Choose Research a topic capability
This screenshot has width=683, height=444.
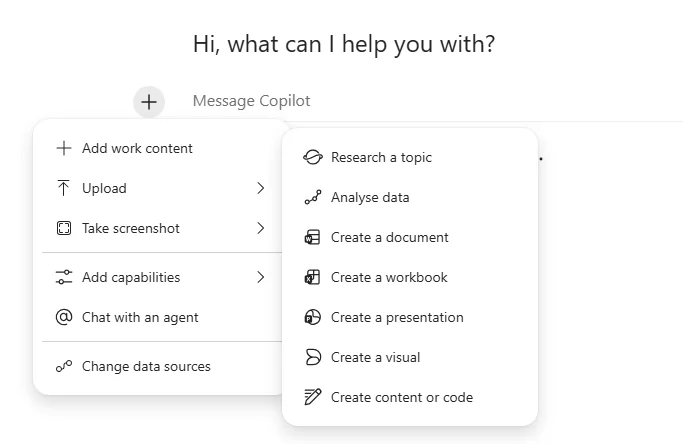click(410, 157)
